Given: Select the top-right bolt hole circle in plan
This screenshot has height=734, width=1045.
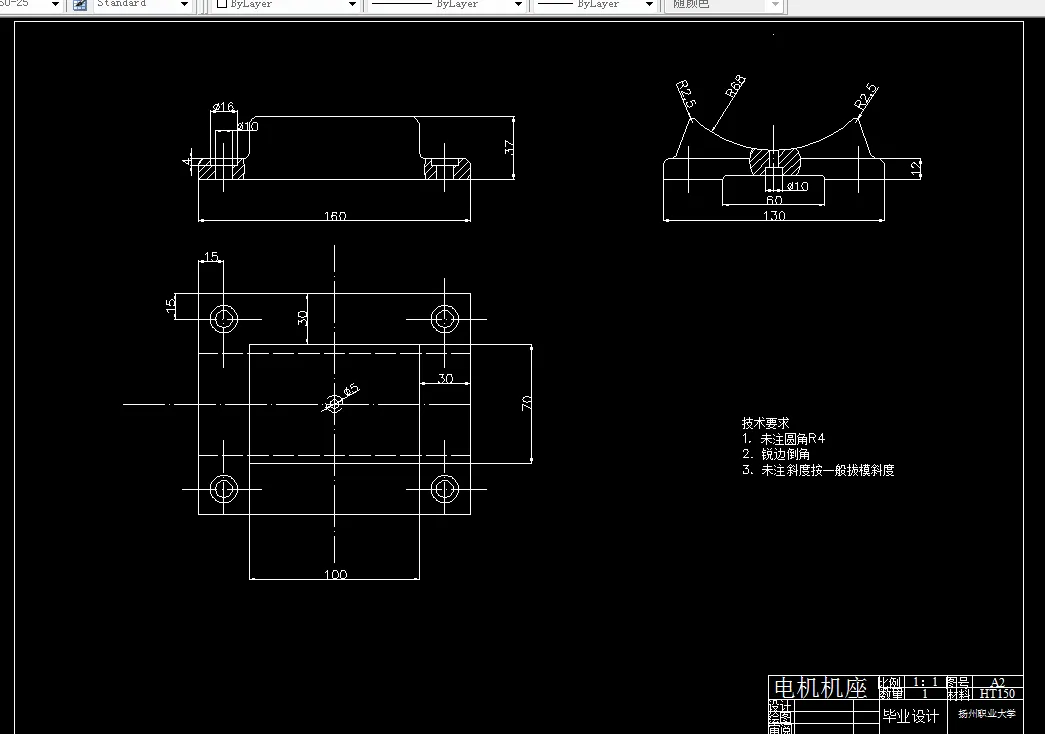Looking at the screenshot, I should pyautogui.click(x=445, y=319).
